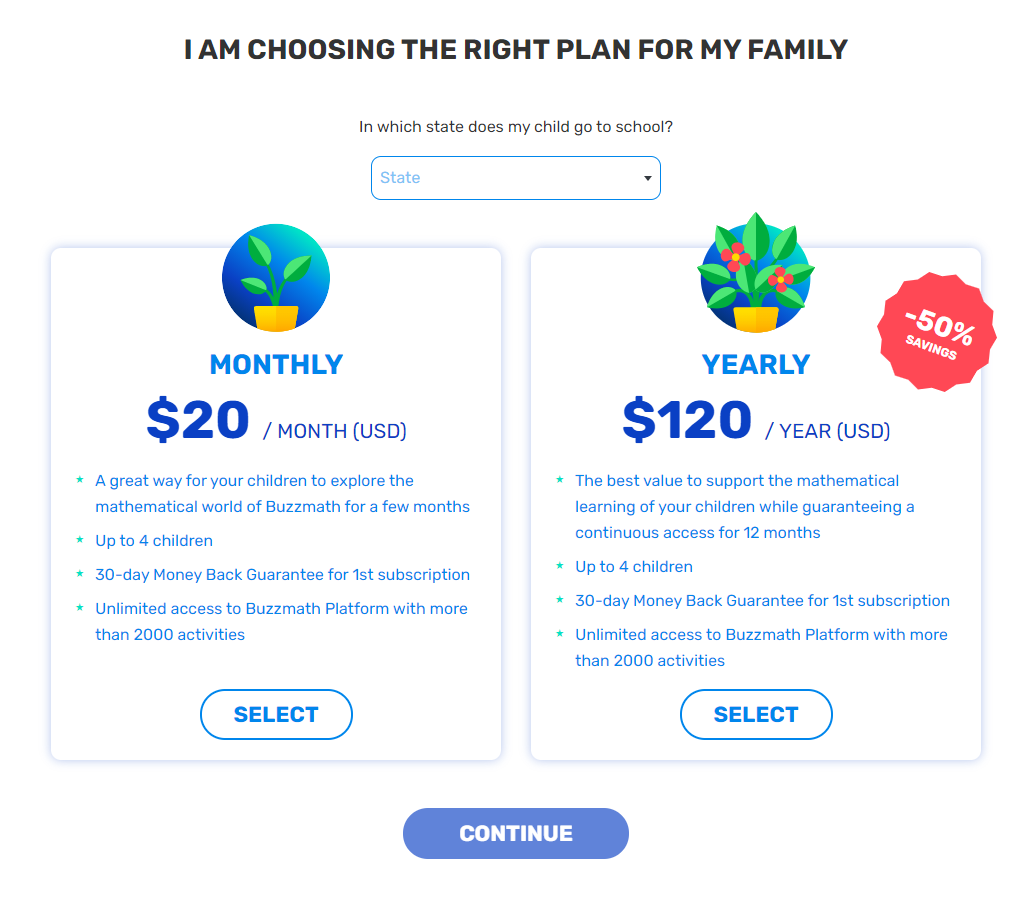
Task: Click the YEARLY plan heading
Action: 756,364
